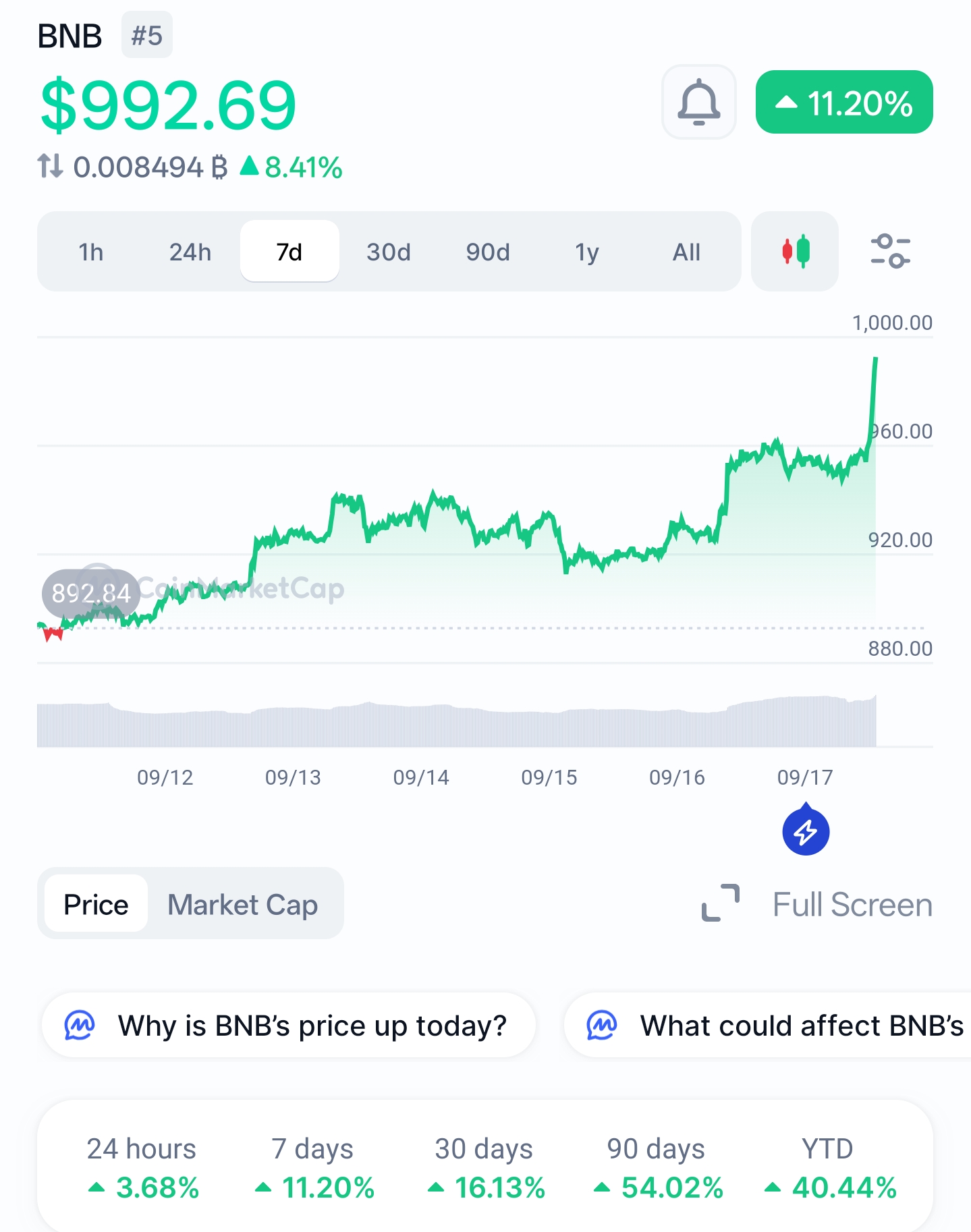Image resolution: width=971 pixels, height=1232 pixels.
Task: Tap the price alert bell icon
Action: (x=698, y=102)
